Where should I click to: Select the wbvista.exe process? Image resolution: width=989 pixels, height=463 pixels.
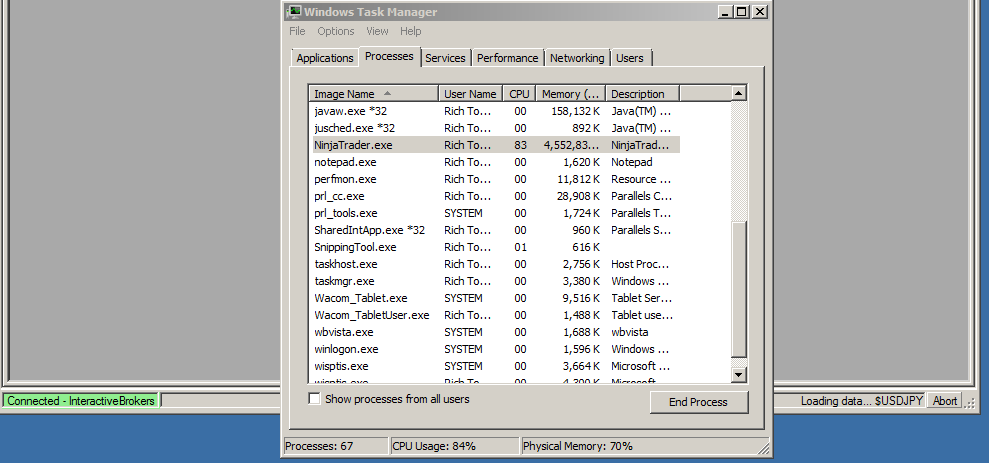click(496, 332)
